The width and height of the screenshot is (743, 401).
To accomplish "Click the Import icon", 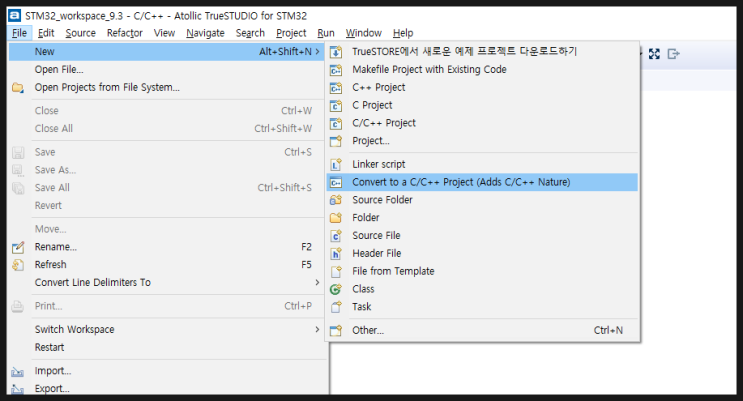I will pyautogui.click(x=18, y=371).
